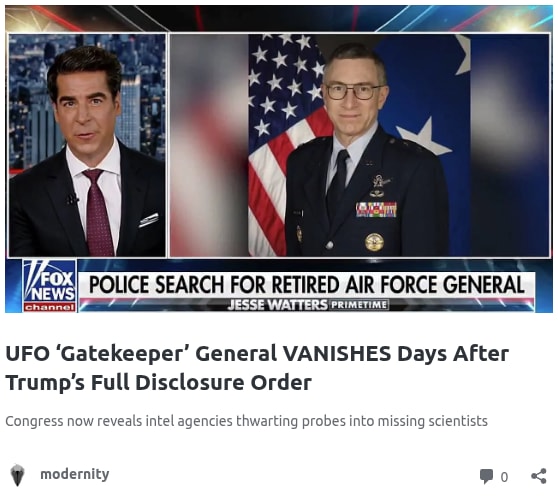This screenshot has width=558, height=499.
Task: Click the gold badge on general's jacket
Action: tap(374, 242)
